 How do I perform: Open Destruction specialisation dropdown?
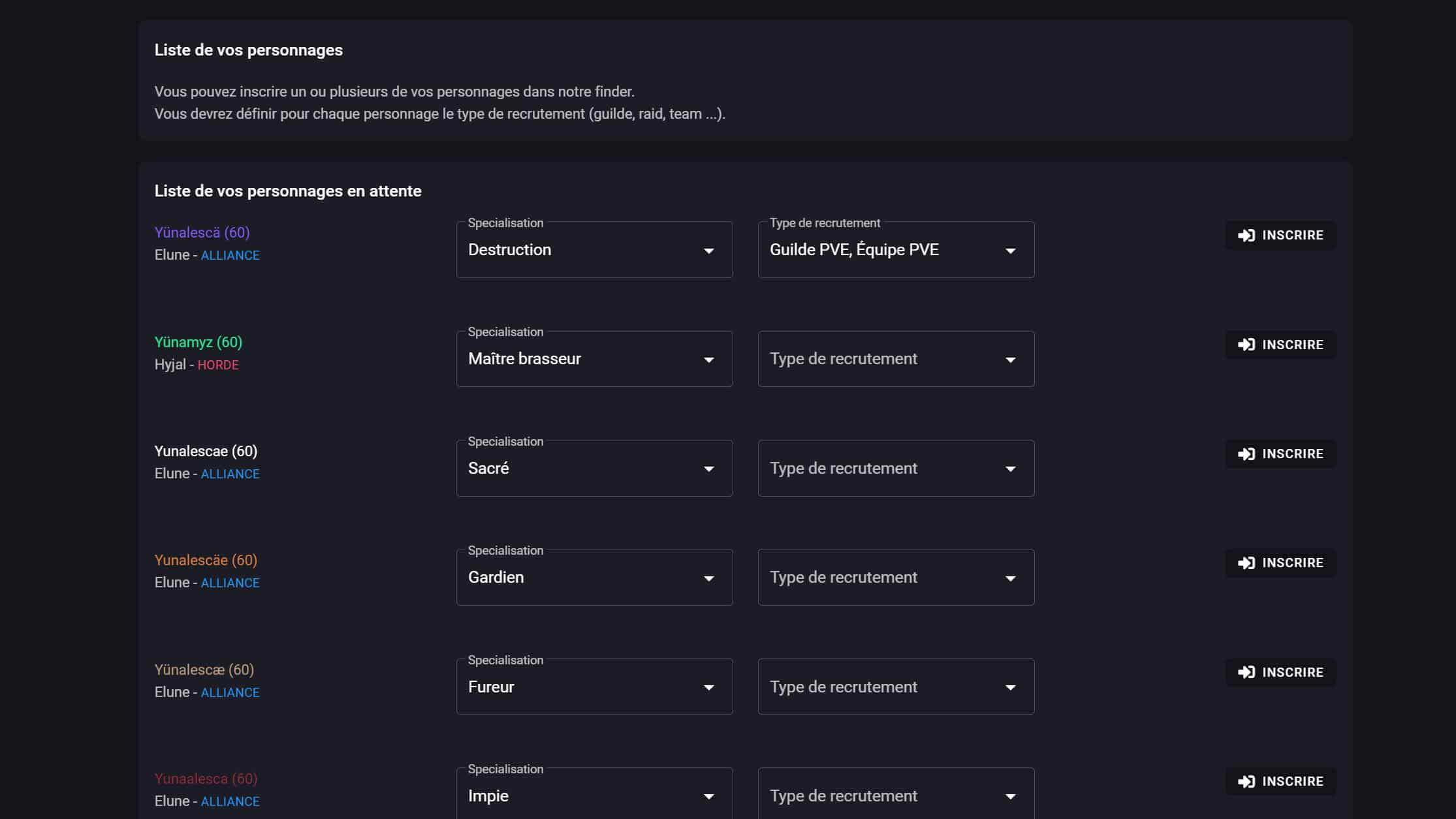click(x=593, y=250)
